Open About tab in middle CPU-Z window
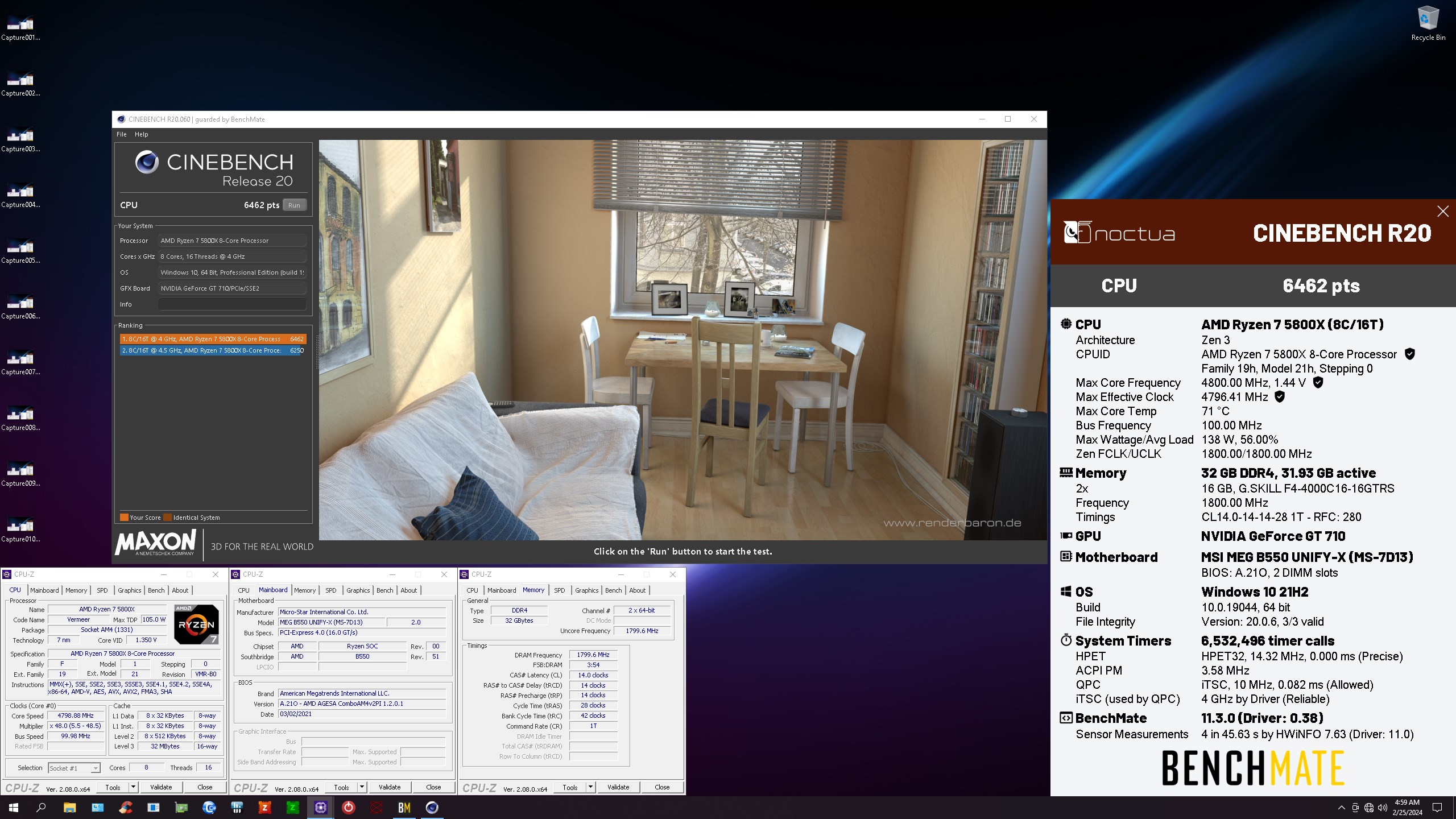The image size is (1456, 819). pos(409,590)
